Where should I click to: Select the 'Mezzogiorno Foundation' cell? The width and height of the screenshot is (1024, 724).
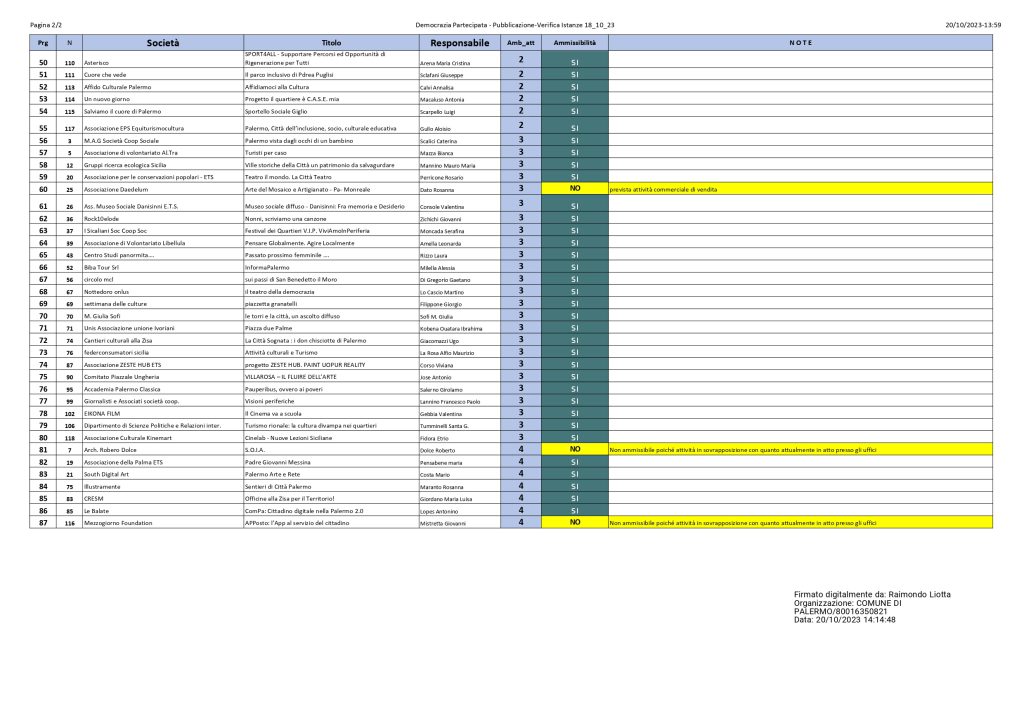(x=163, y=523)
